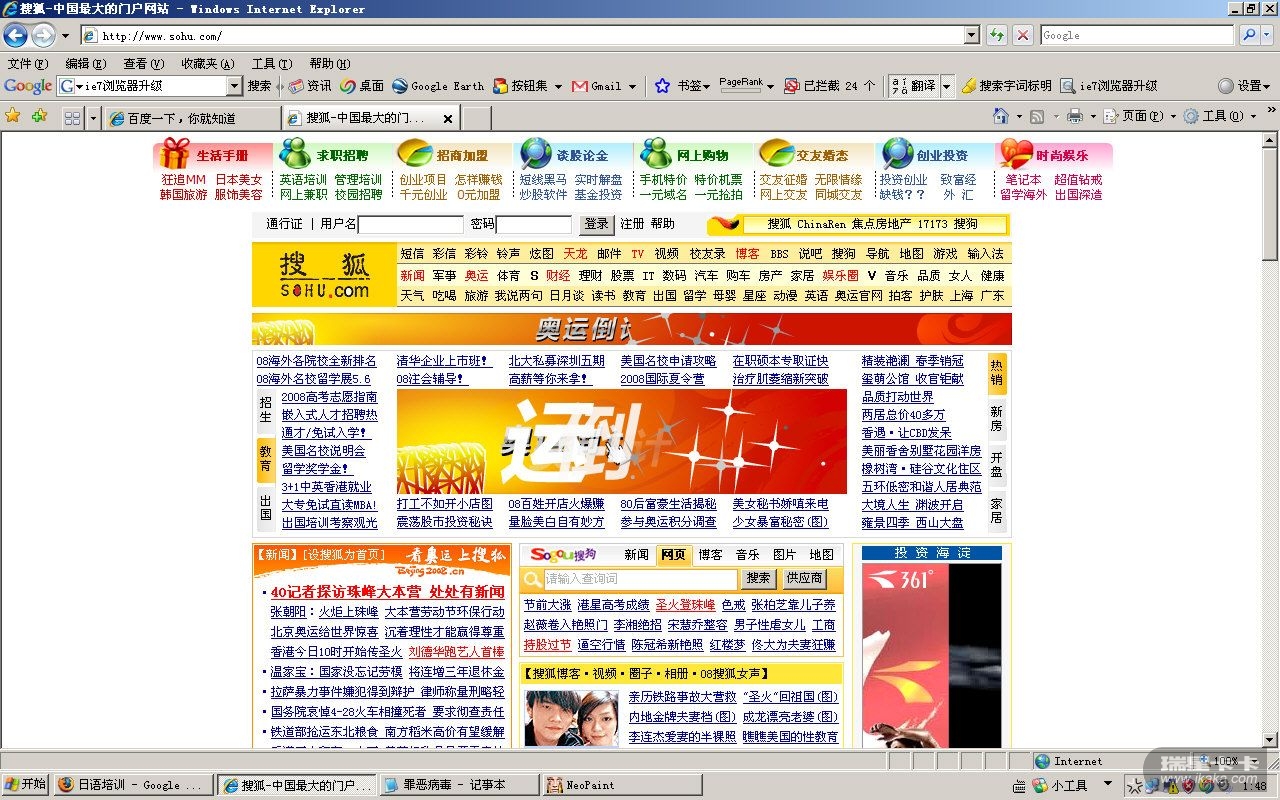
Task: Refresh the page with the green arrows icon
Action: pyautogui.click(x=997, y=35)
